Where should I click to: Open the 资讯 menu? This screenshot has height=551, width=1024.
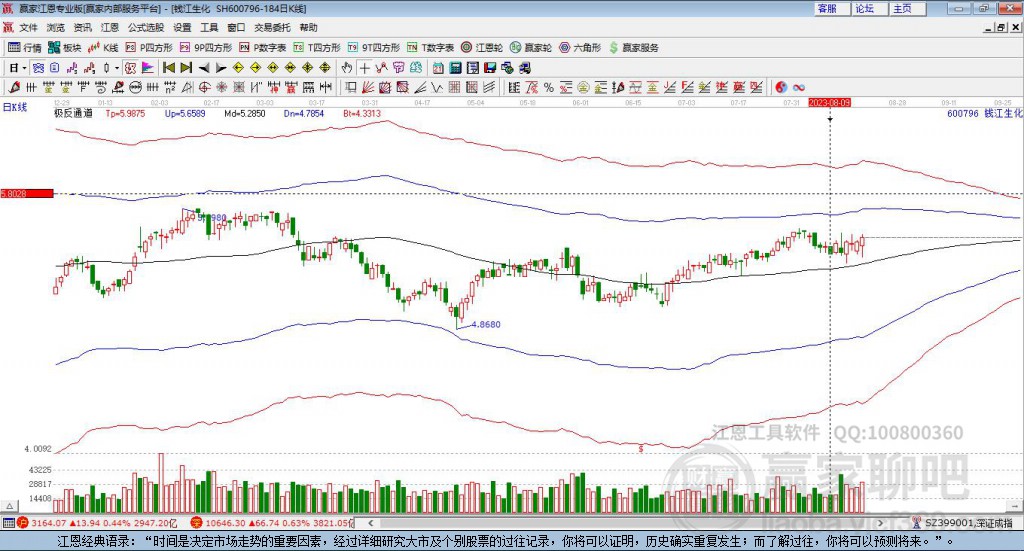pos(82,27)
